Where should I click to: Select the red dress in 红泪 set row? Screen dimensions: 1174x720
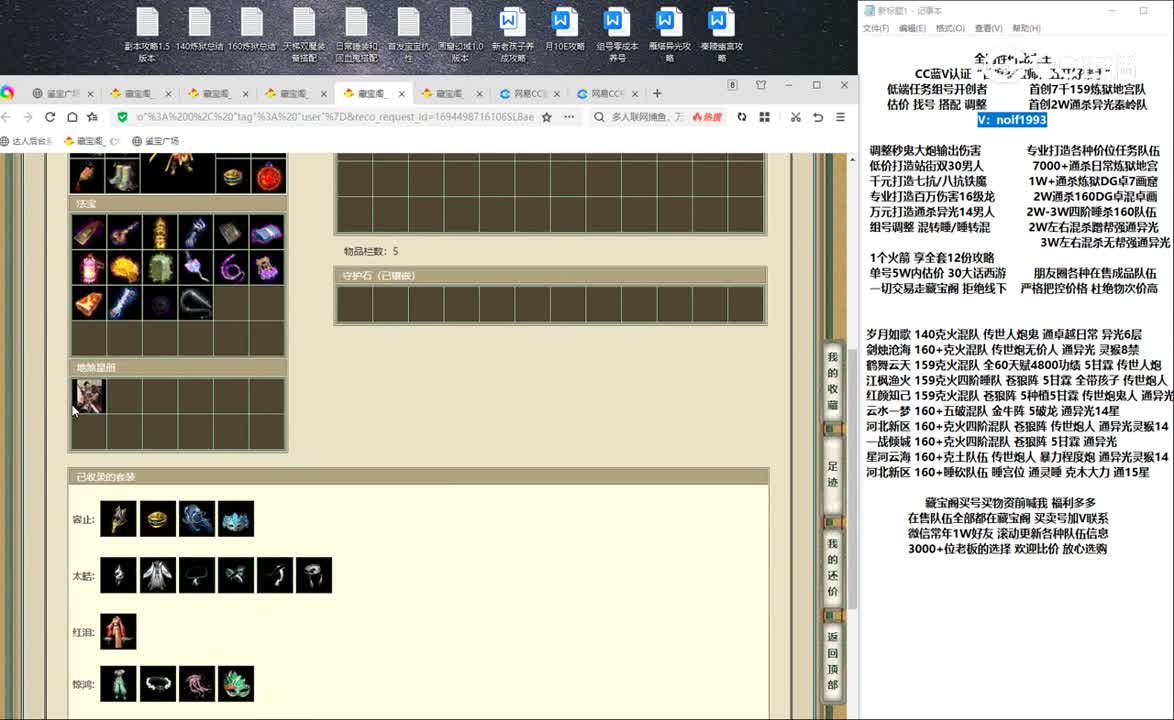click(118, 631)
